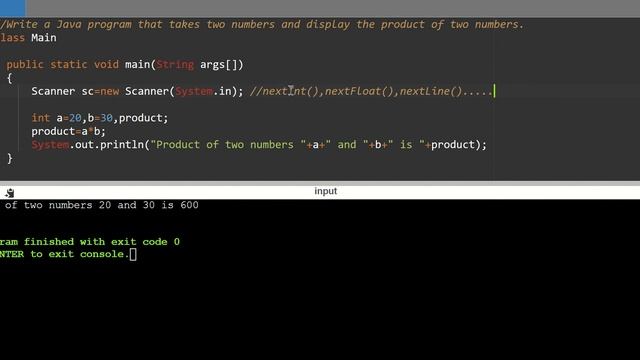Click the divider bar between editor and console
Image resolution: width=640 pixels, height=360 pixels.
click(x=320, y=183)
